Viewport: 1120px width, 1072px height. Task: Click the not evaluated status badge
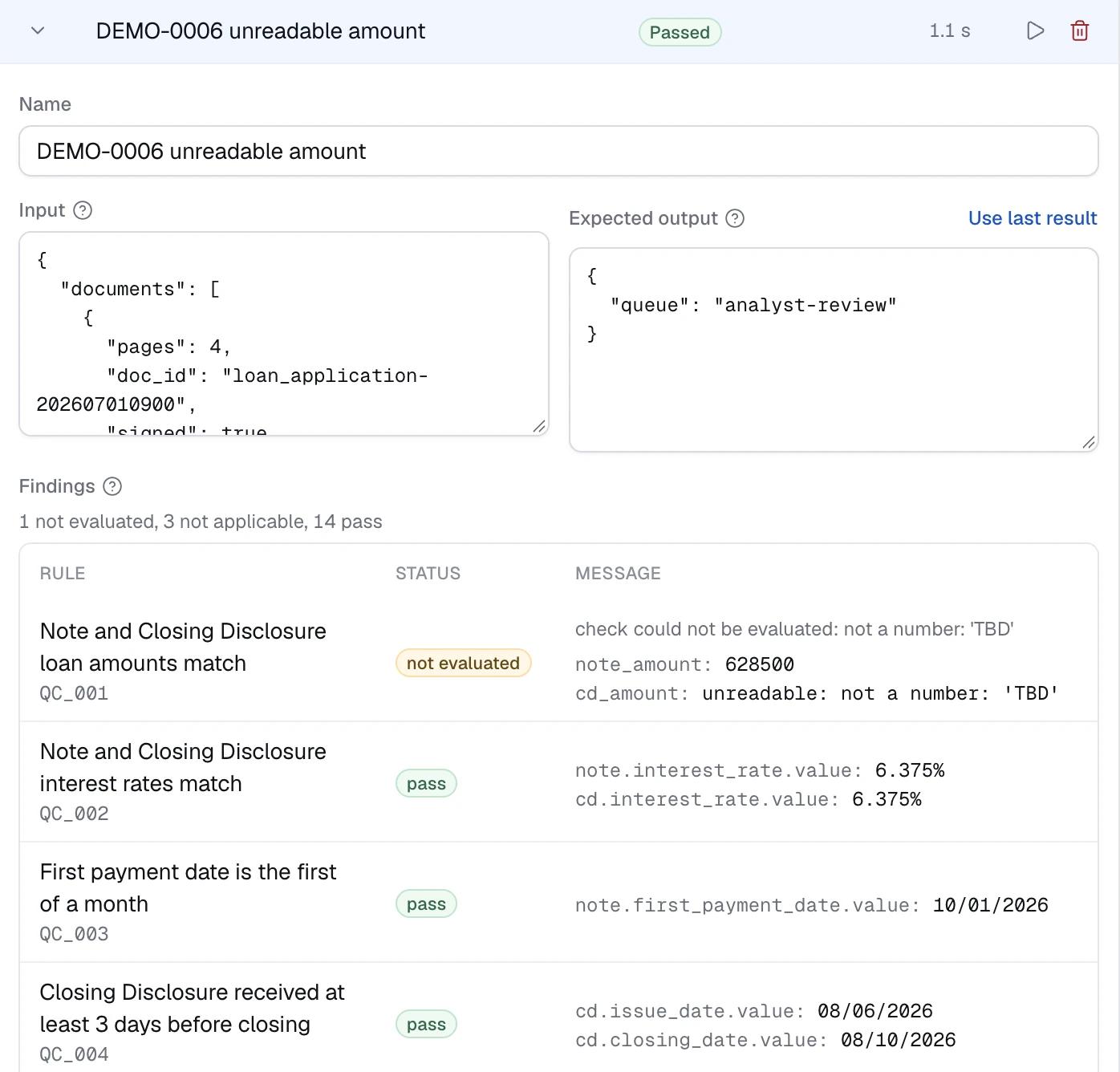[x=463, y=663]
